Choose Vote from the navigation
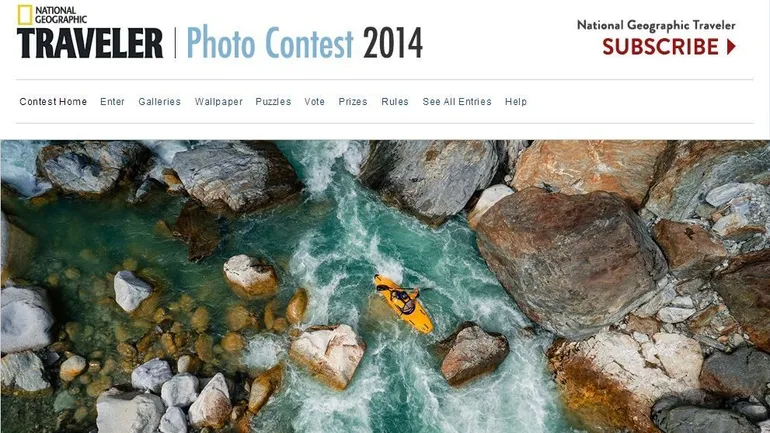The height and width of the screenshot is (433, 770). click(314, 102)
